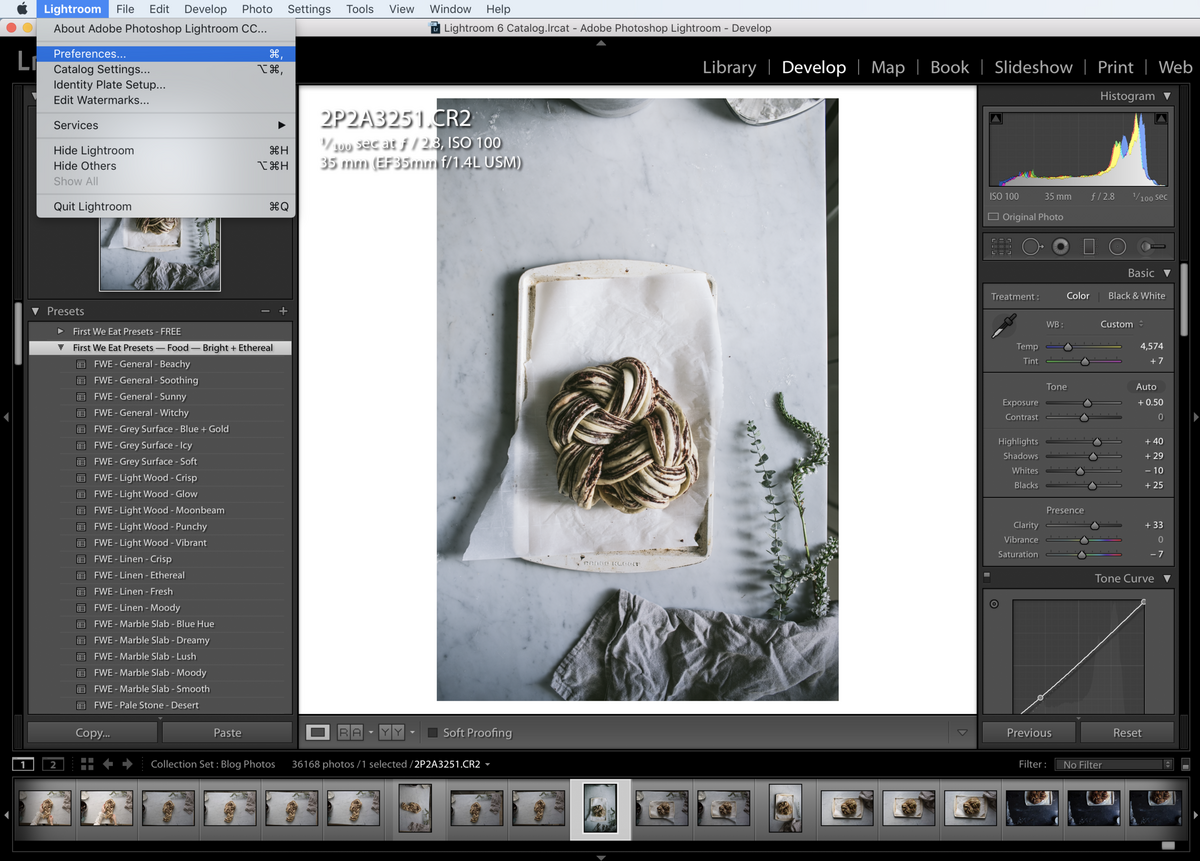Switch to the Library module

tap(729, 67)
